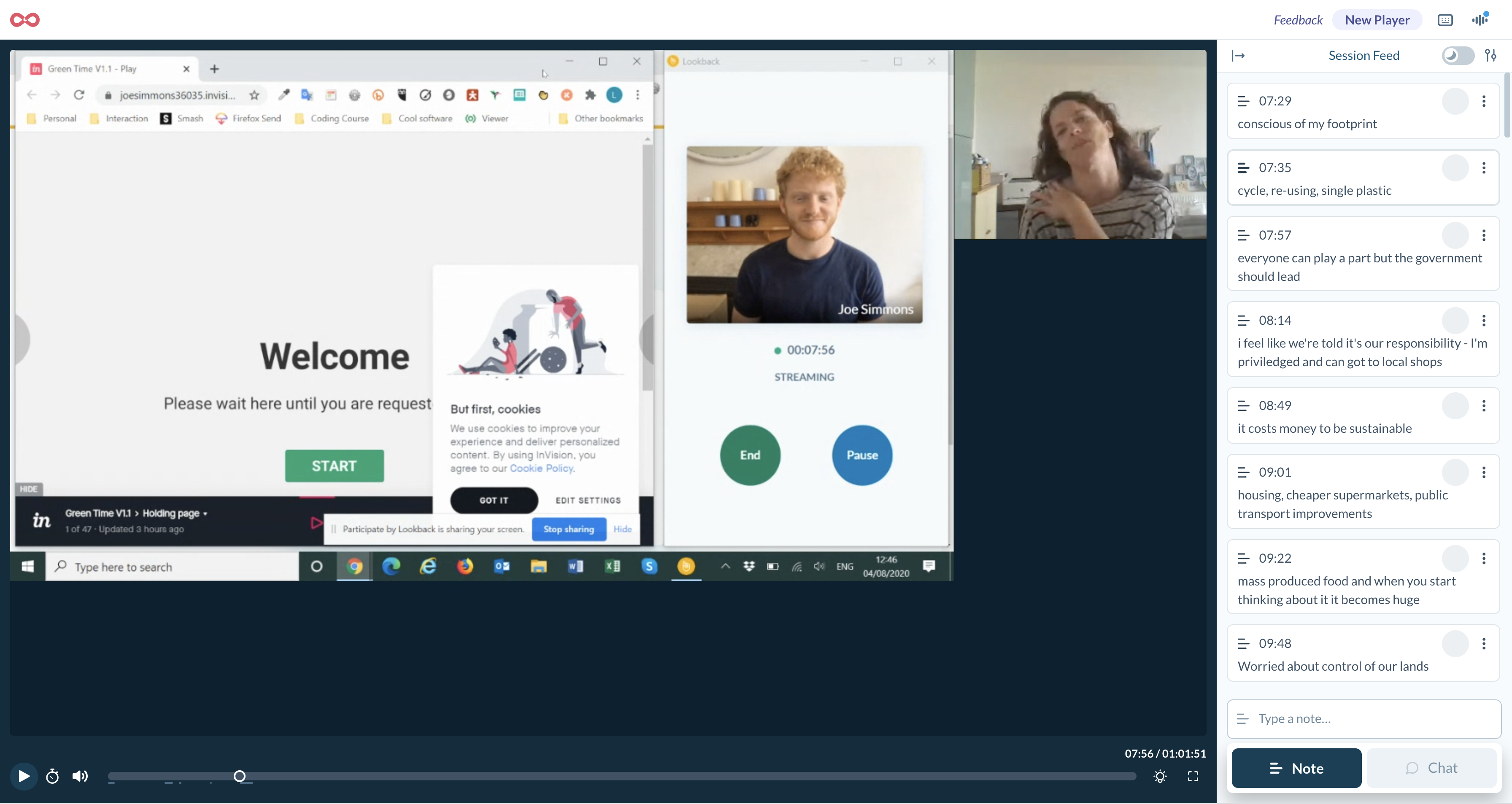This screenshot has width=1512, height=804.
Task: Toggle the round marker on 09:22 note
Action: [1455, 558]
